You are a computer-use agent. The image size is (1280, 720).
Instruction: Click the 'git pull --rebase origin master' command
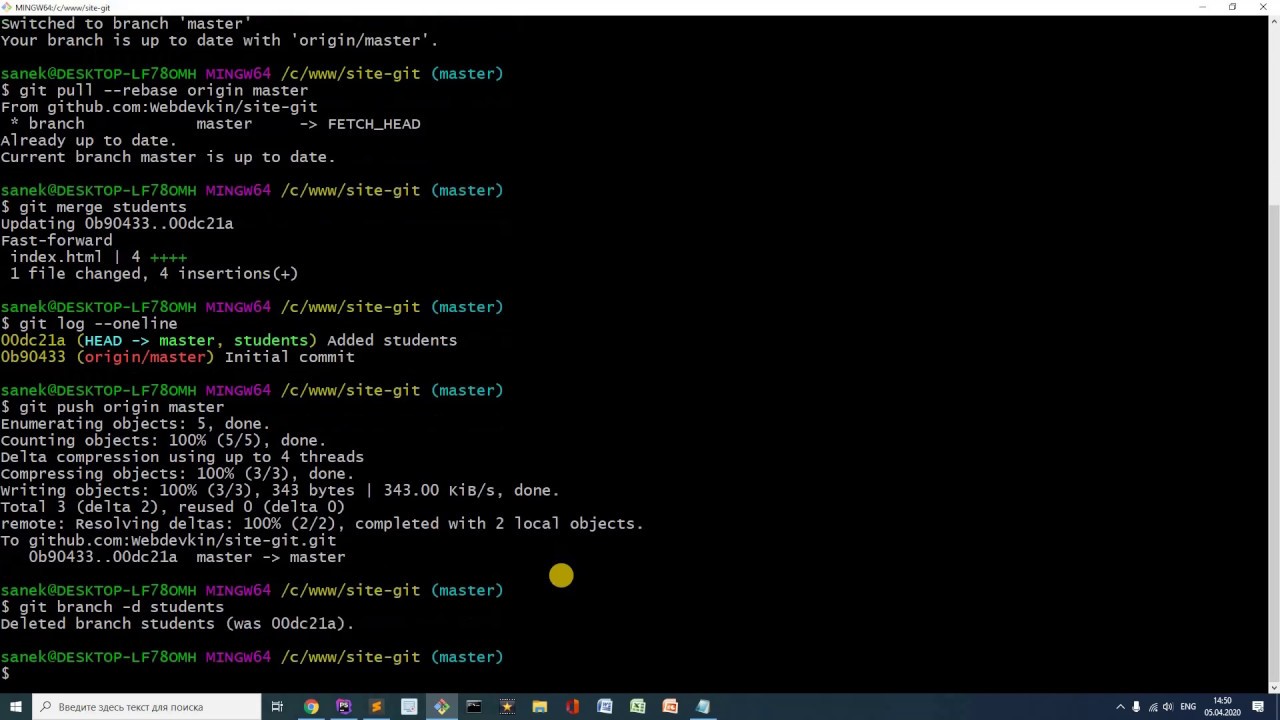click(164, 90)
